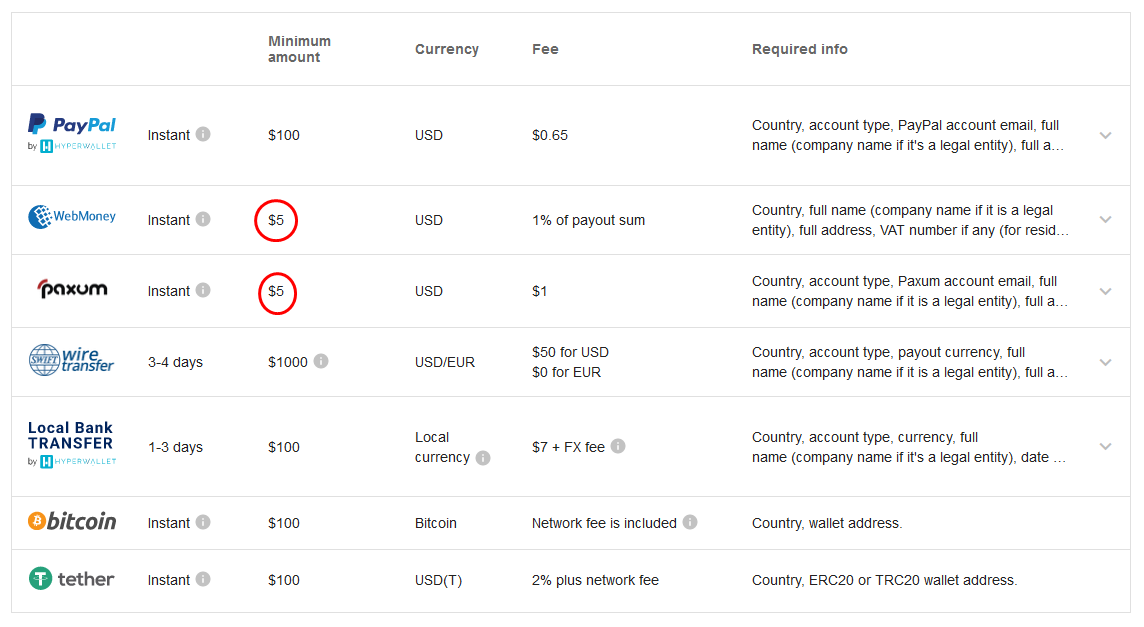This screenshot has height=627, width=1144.
Task: Click info icon next to Tether Instant
Action: coord(203,579)
